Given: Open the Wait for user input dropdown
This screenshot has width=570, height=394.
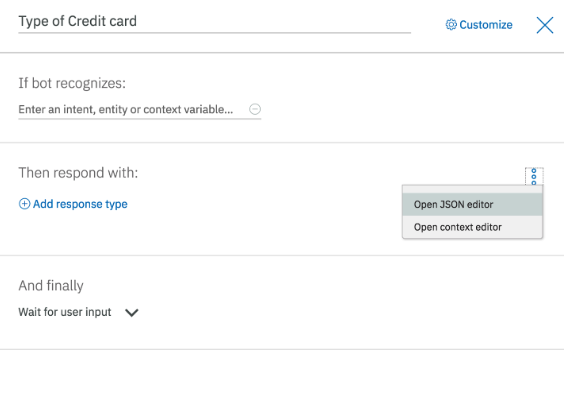Looking at the screenshot, I should (79, 312).
